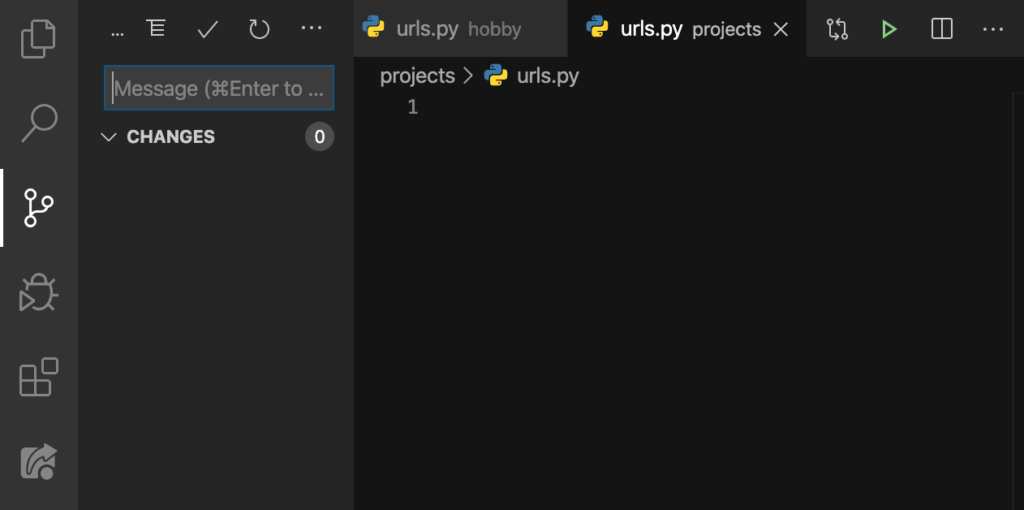Open source control More Actions ellipsis
Viewport: 1024px width, 510px height.
point(312,28)
